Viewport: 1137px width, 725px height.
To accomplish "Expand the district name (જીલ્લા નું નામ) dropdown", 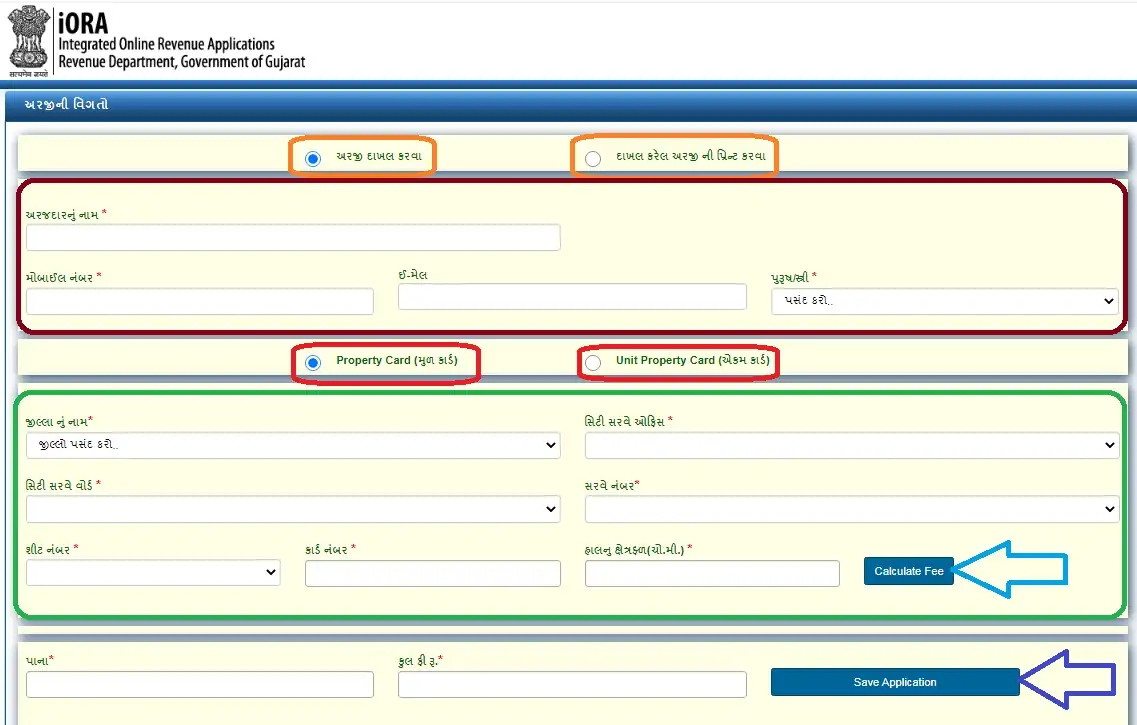I will pos(293,445).
